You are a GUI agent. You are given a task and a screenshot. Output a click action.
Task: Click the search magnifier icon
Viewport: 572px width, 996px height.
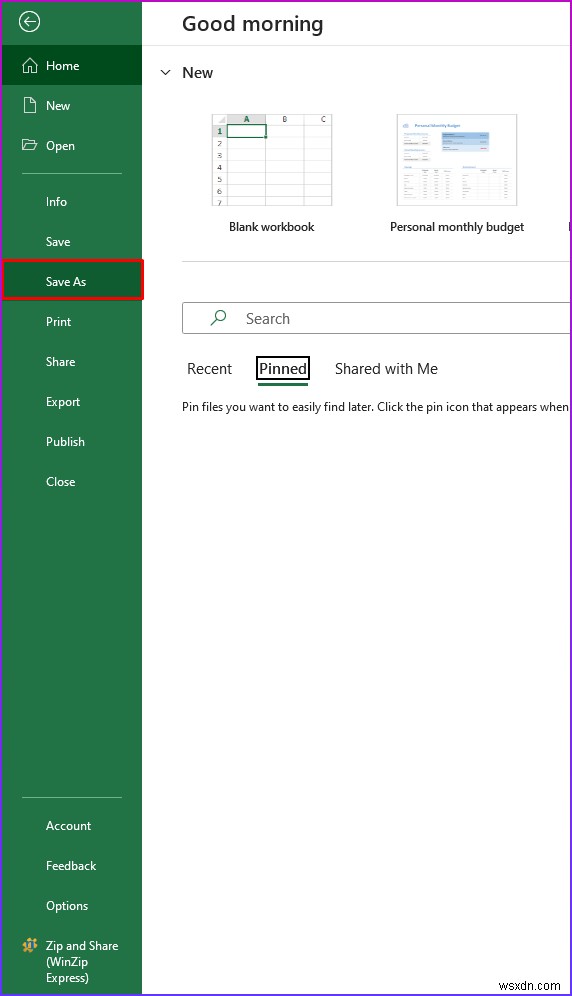click(x=218, y=318)
